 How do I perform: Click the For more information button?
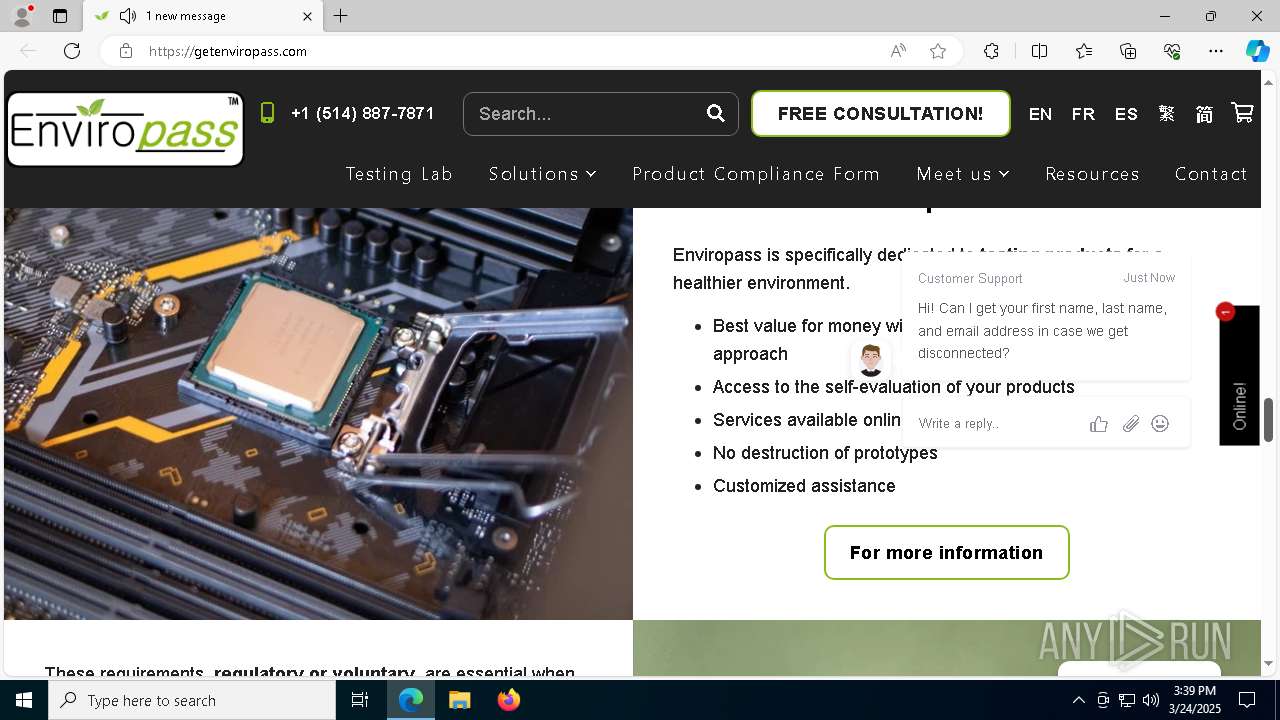[x=946, y=552]
